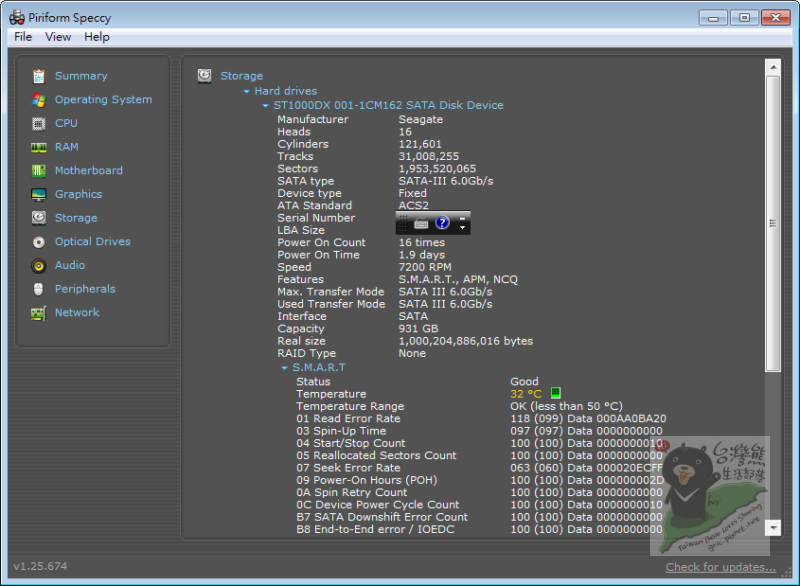800x586 pixels.
Task: Open the Network icon in sidebar
Action: pyautogui.click(x=39, y=313)
